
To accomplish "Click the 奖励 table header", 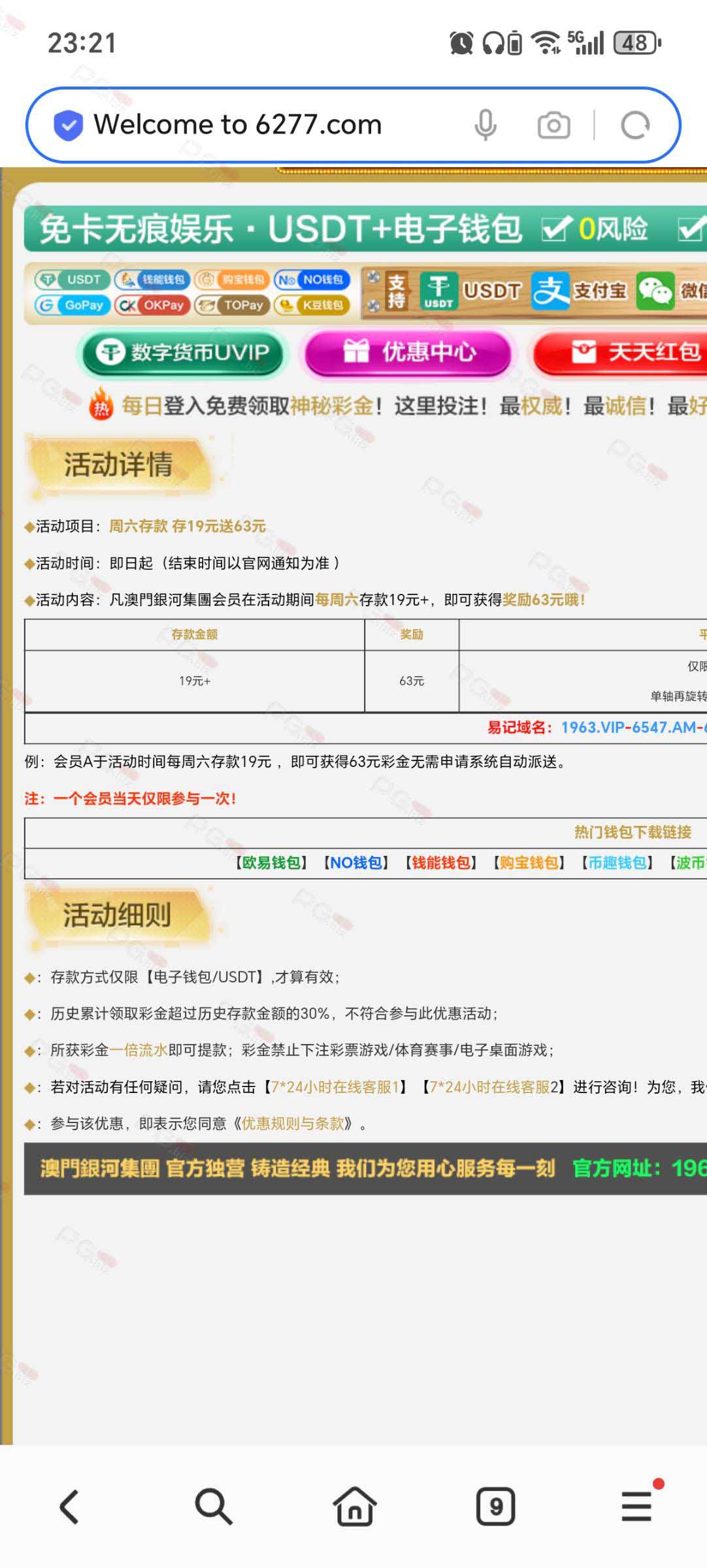I will [x=412, y=634].
